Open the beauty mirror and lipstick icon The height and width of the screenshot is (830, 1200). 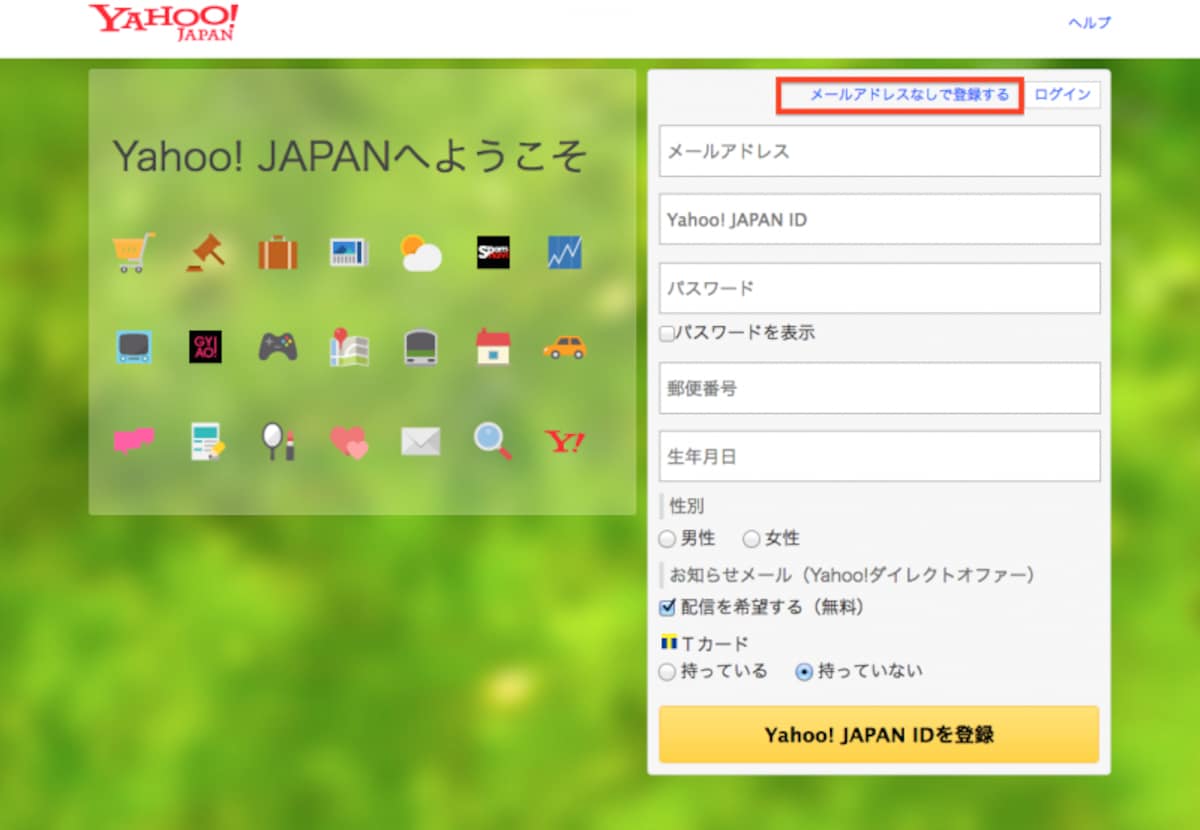pyautogui.click(x=278, y=441)
